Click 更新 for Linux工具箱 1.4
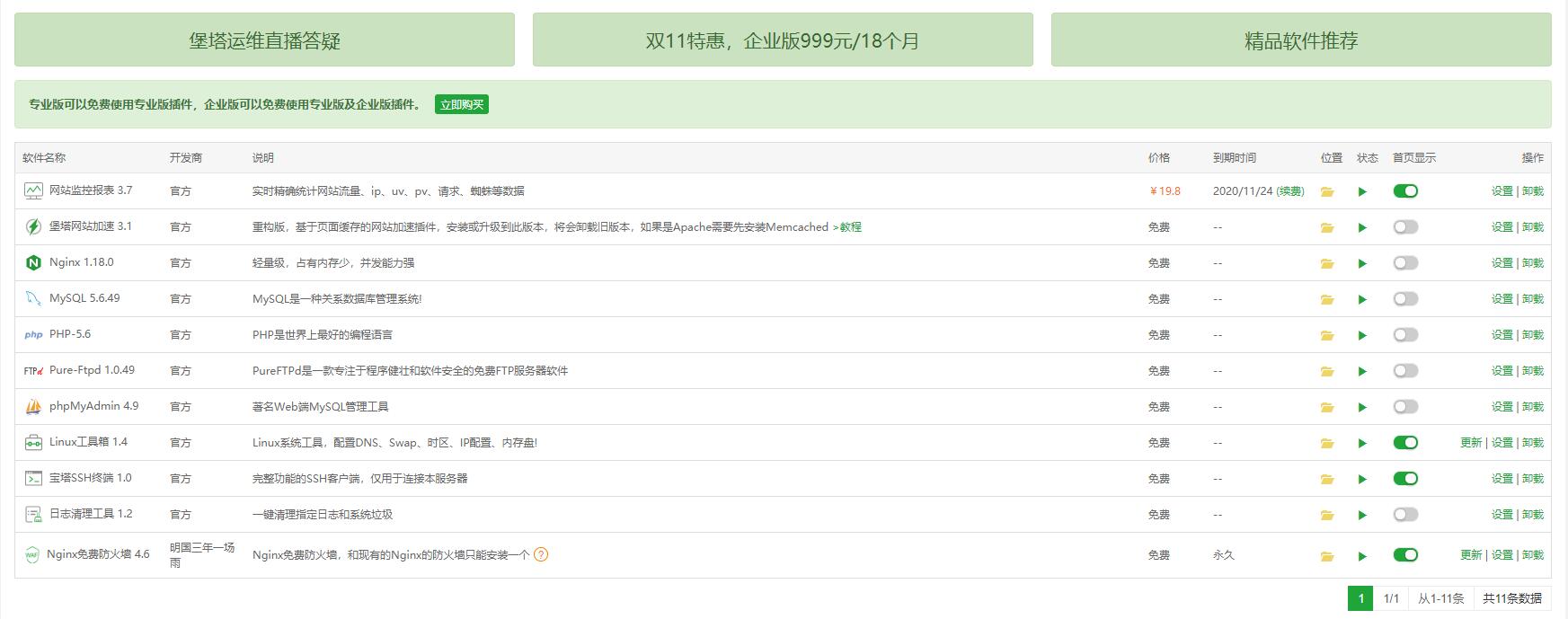This screenshot has height=619, width=1568. point(1471,442)
